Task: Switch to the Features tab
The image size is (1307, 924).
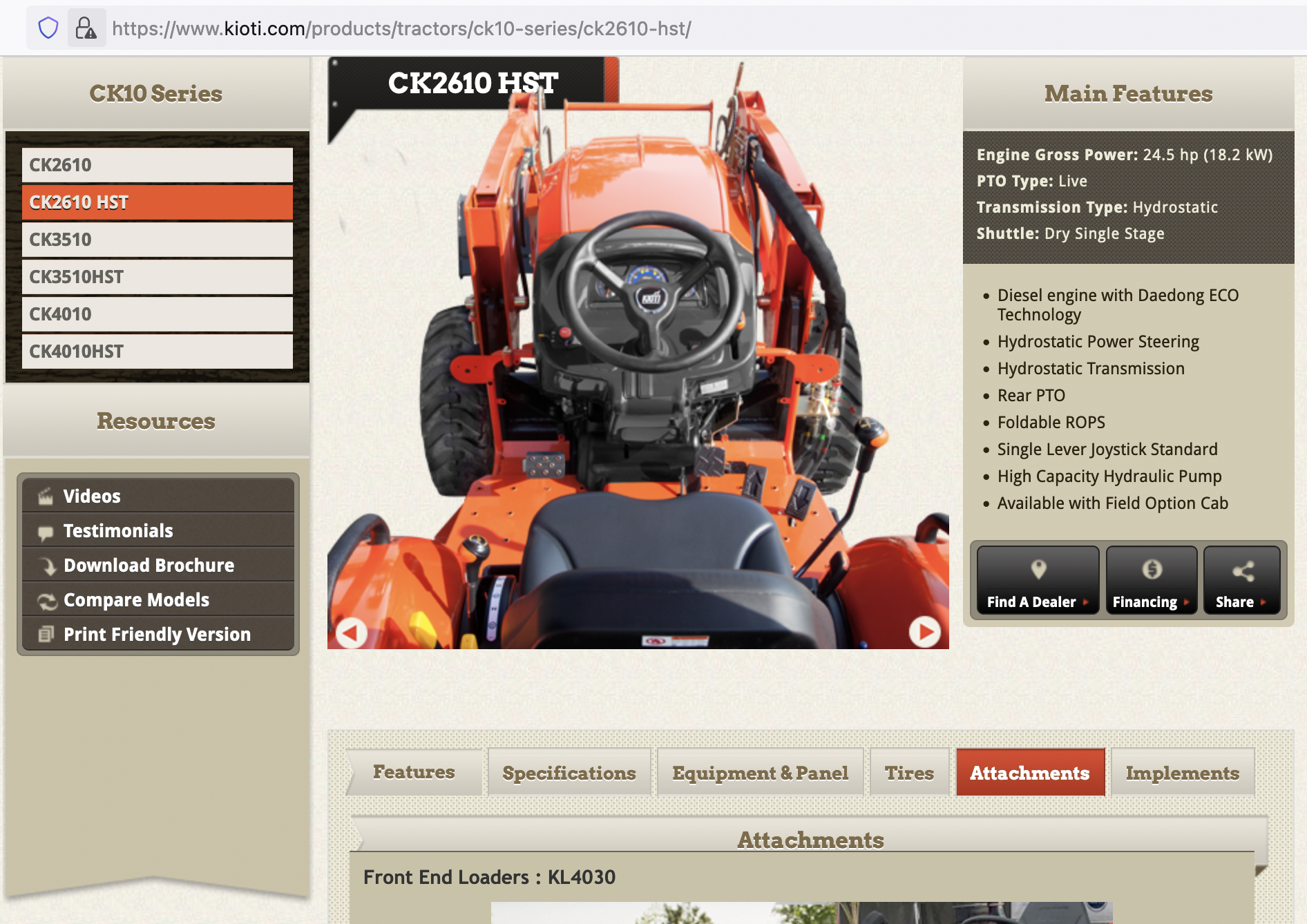Action: [414, 772]
